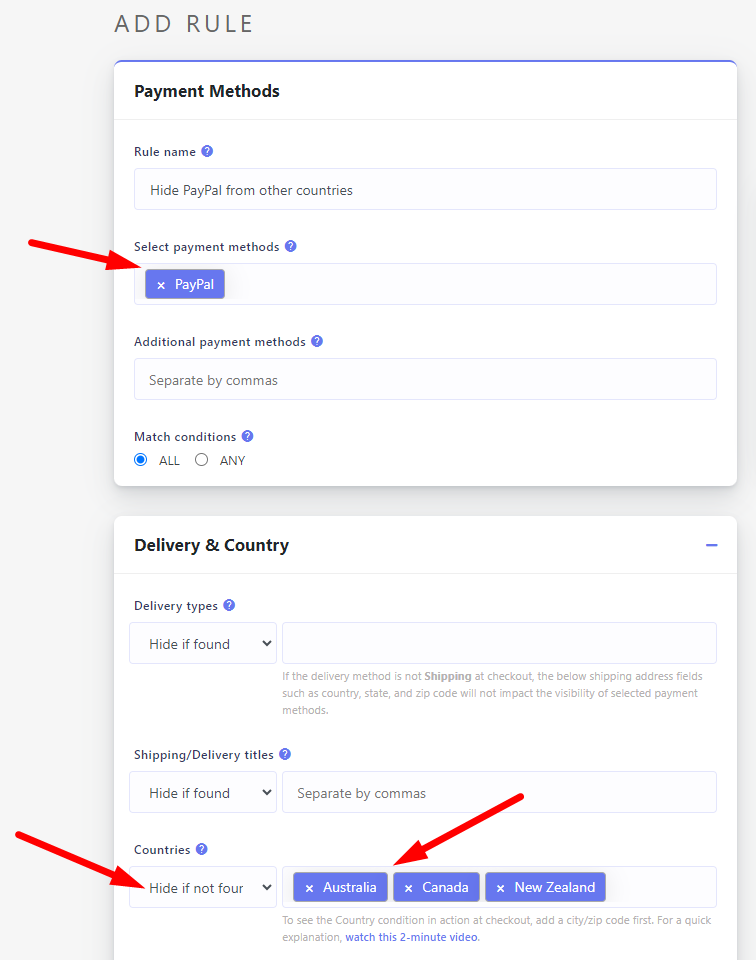Click help icon next to Match conditions
Screen dimensions: 756x960
click(248, 437)
